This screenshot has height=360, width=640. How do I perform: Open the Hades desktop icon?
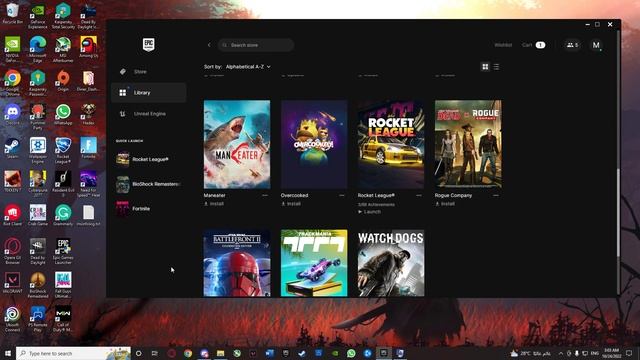[x=89, y=114]
